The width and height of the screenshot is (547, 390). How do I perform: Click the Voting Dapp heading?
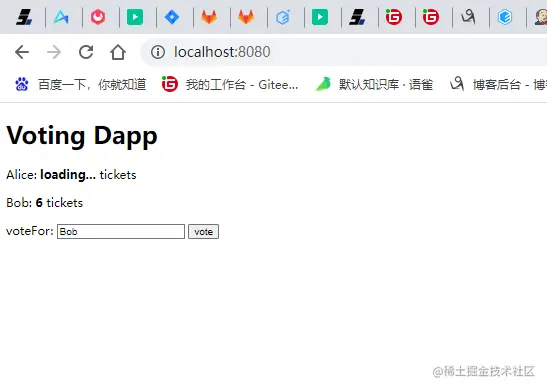click(82, 135)
